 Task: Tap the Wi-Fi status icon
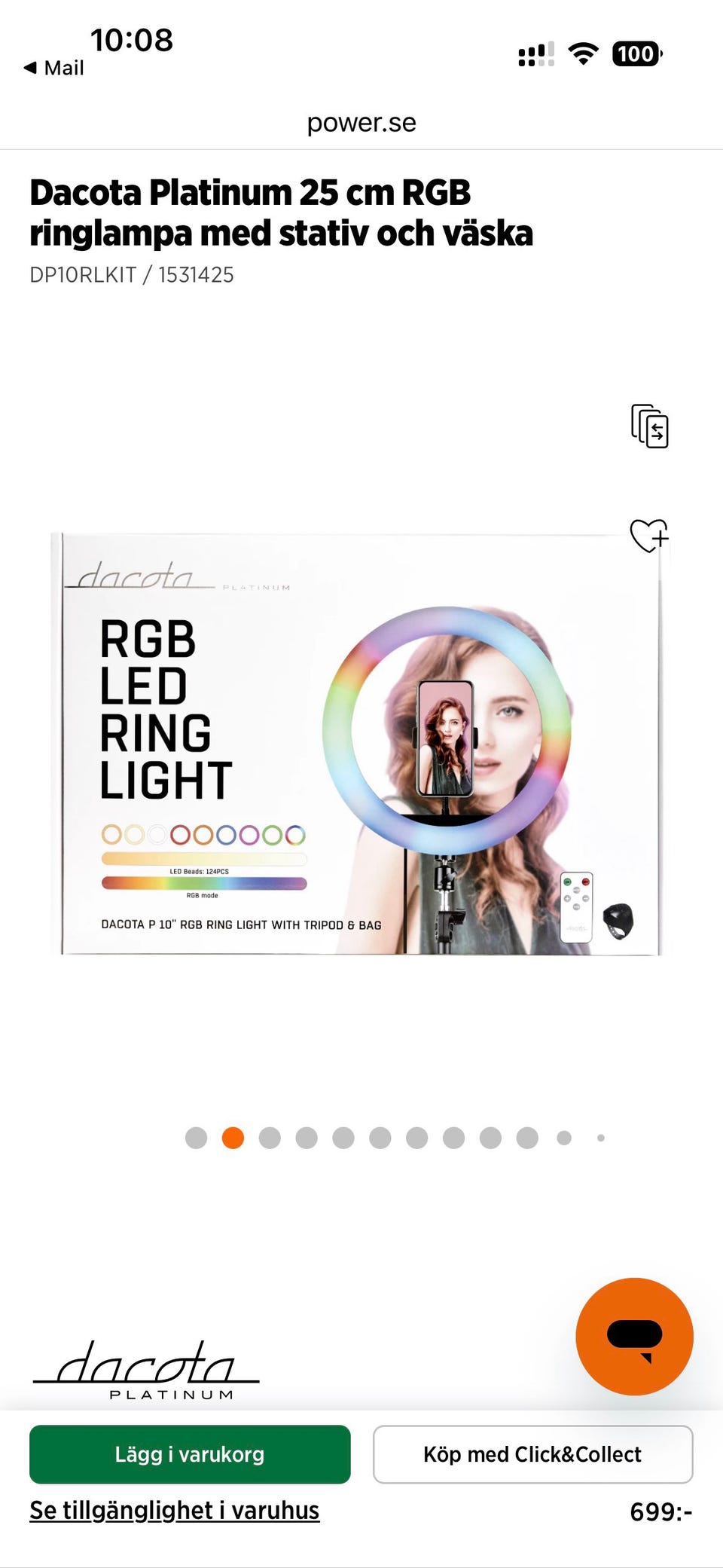pos(583,54)
